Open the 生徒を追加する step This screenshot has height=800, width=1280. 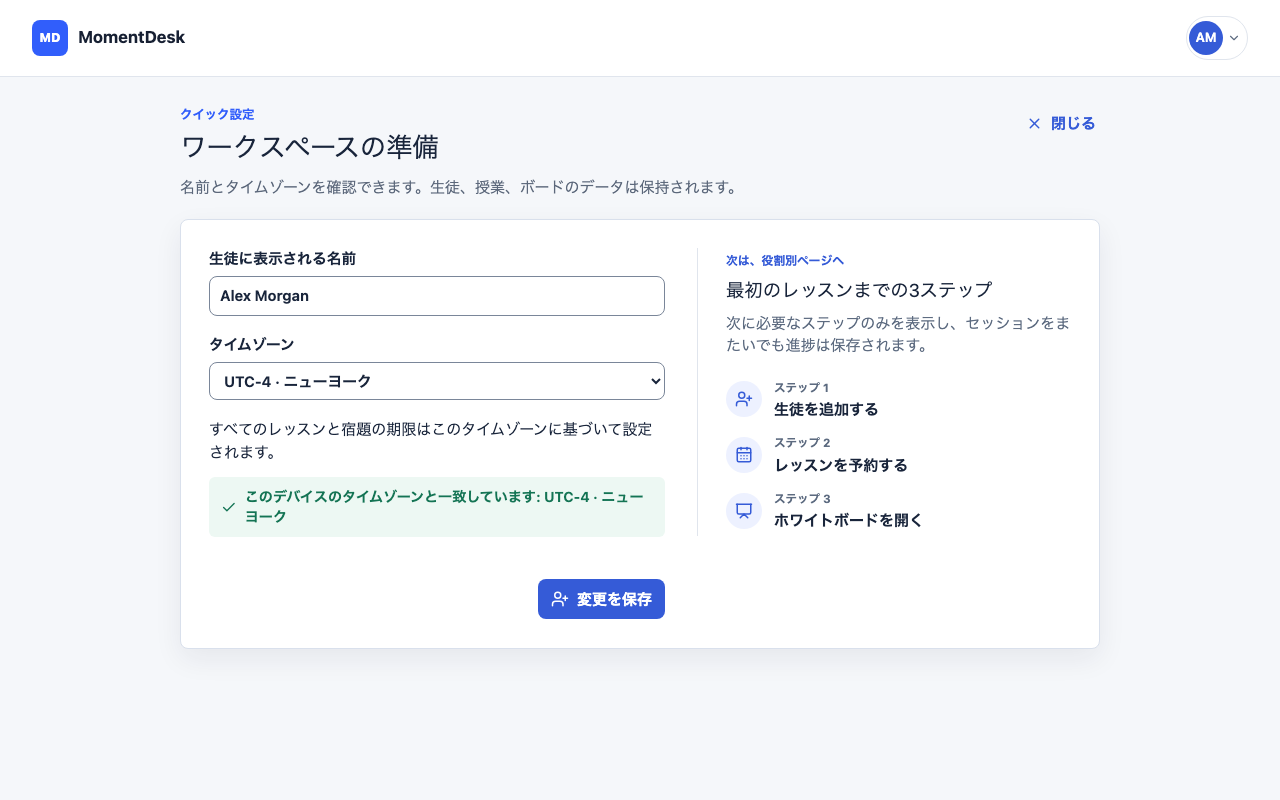pyautogui.click(x=826, y=409)
